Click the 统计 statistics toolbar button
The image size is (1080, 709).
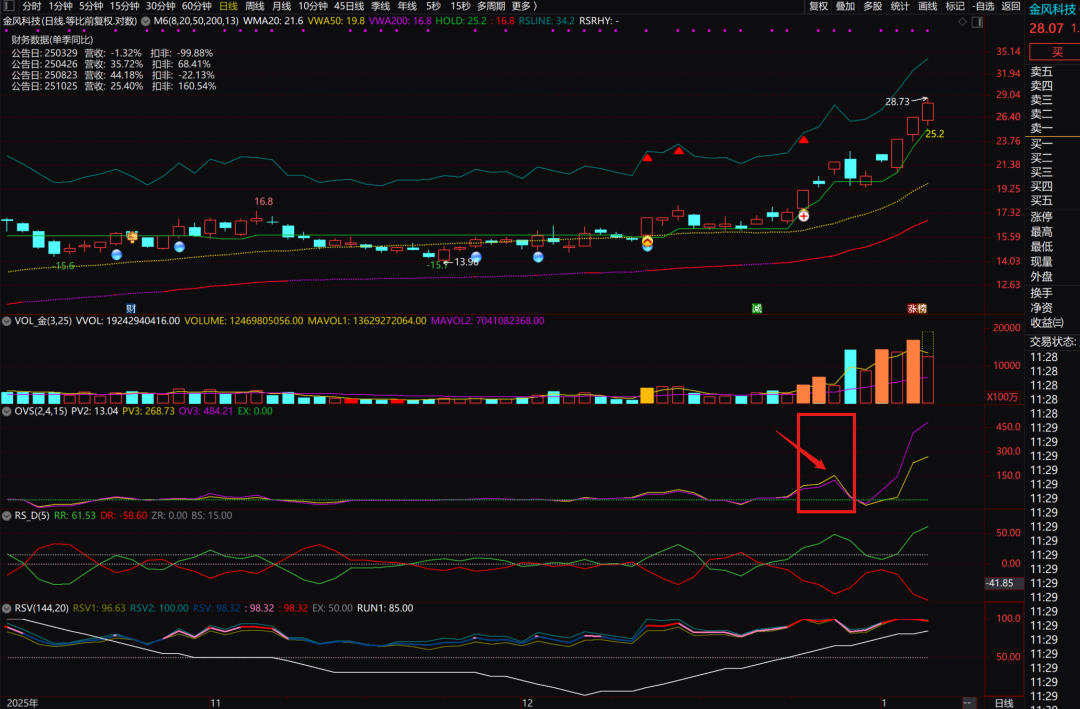click(900, 6)
